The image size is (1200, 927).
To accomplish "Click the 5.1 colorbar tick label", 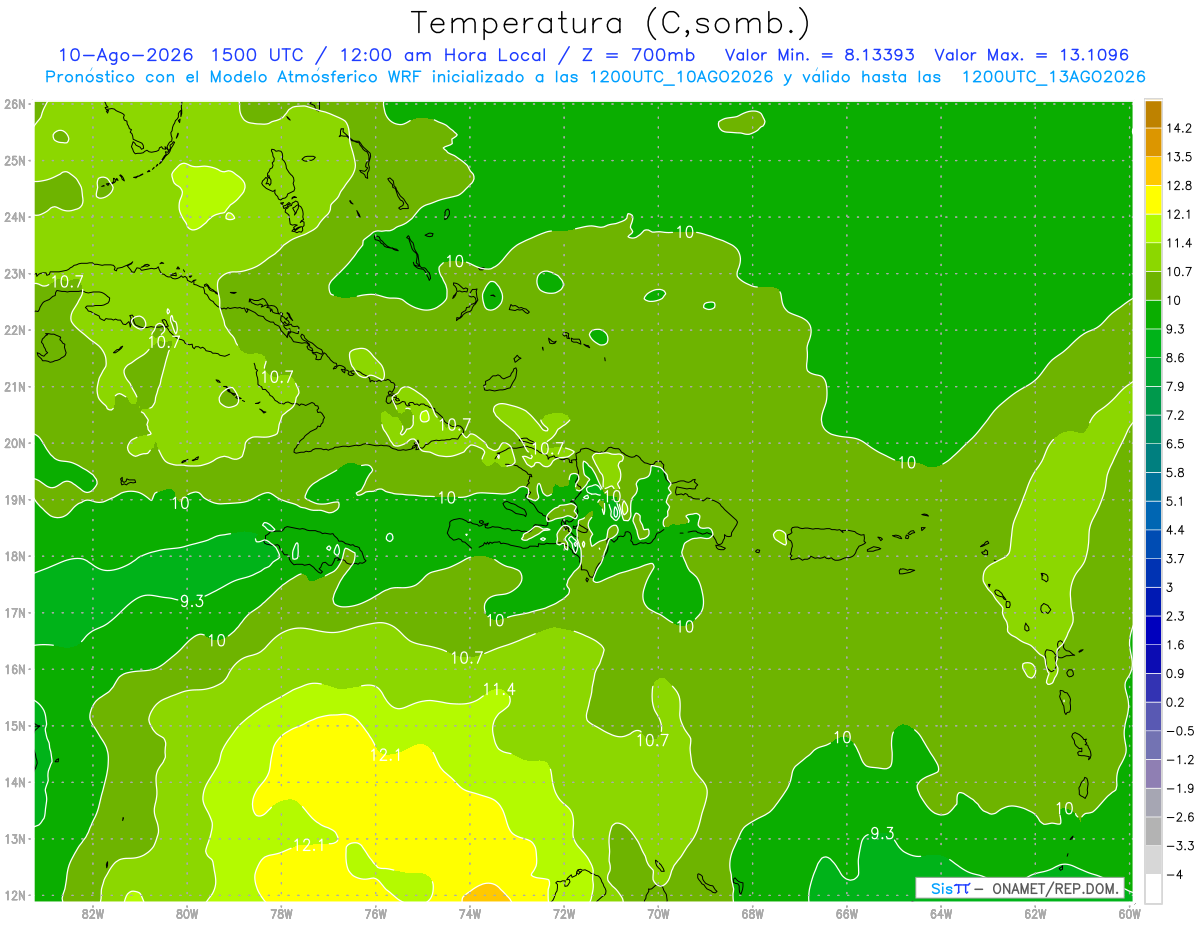I will click(1176, 501).
